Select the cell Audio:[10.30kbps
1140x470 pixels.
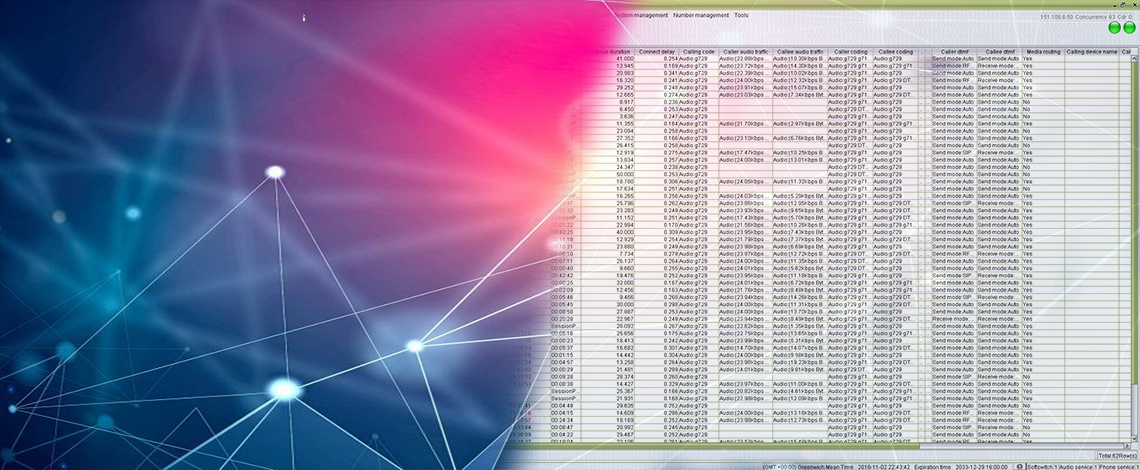pos(800,59)
